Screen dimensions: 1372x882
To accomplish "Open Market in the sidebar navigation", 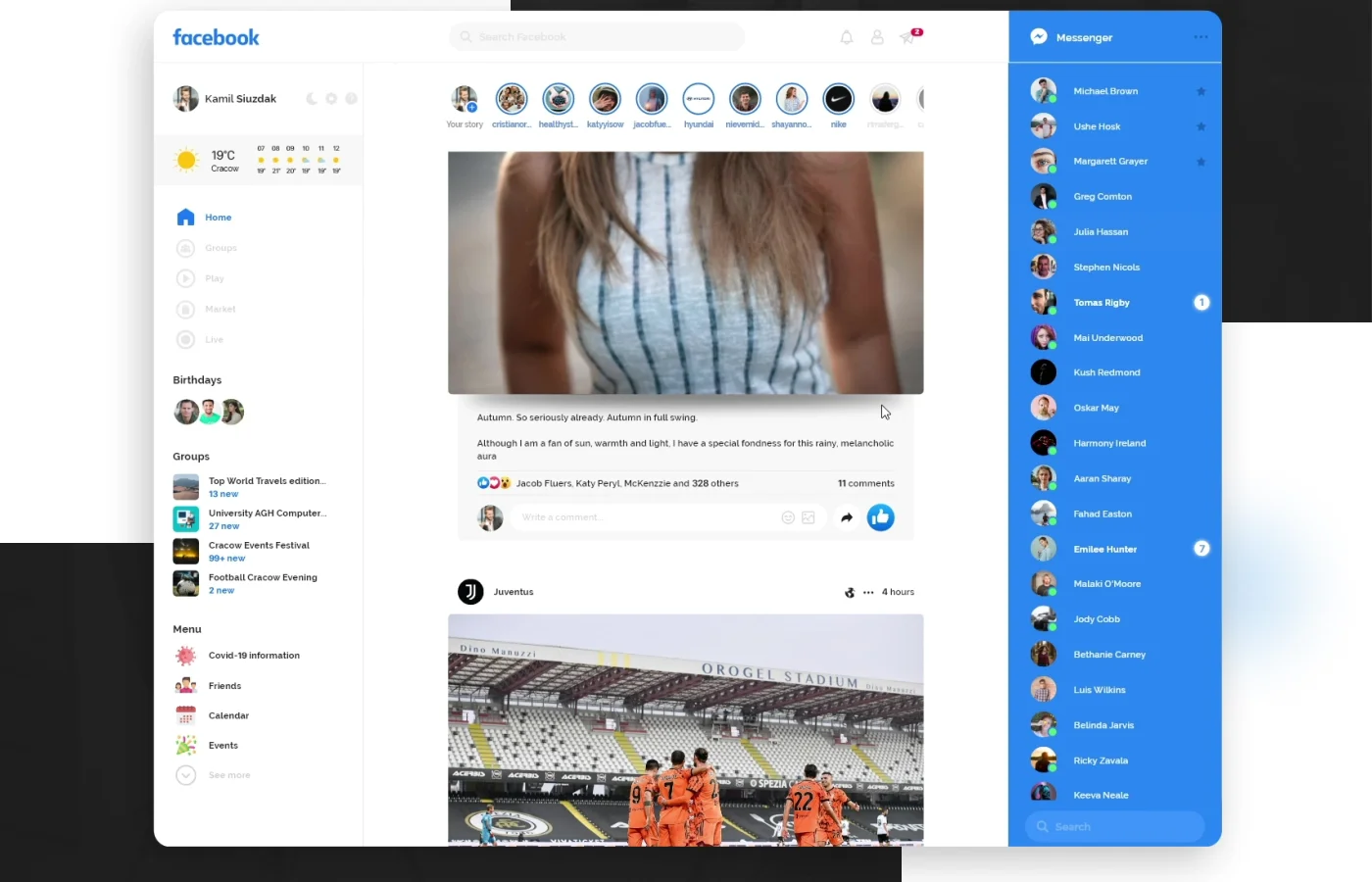I will (x=206, y=309).
